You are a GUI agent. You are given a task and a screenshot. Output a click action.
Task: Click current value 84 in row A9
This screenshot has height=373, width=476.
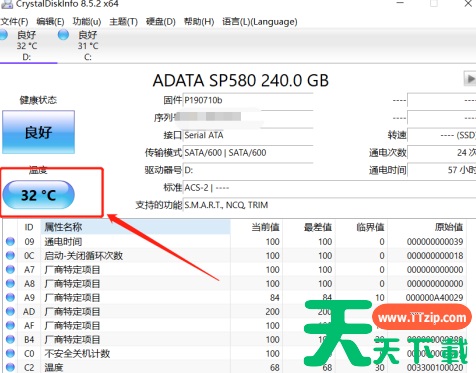275,298
